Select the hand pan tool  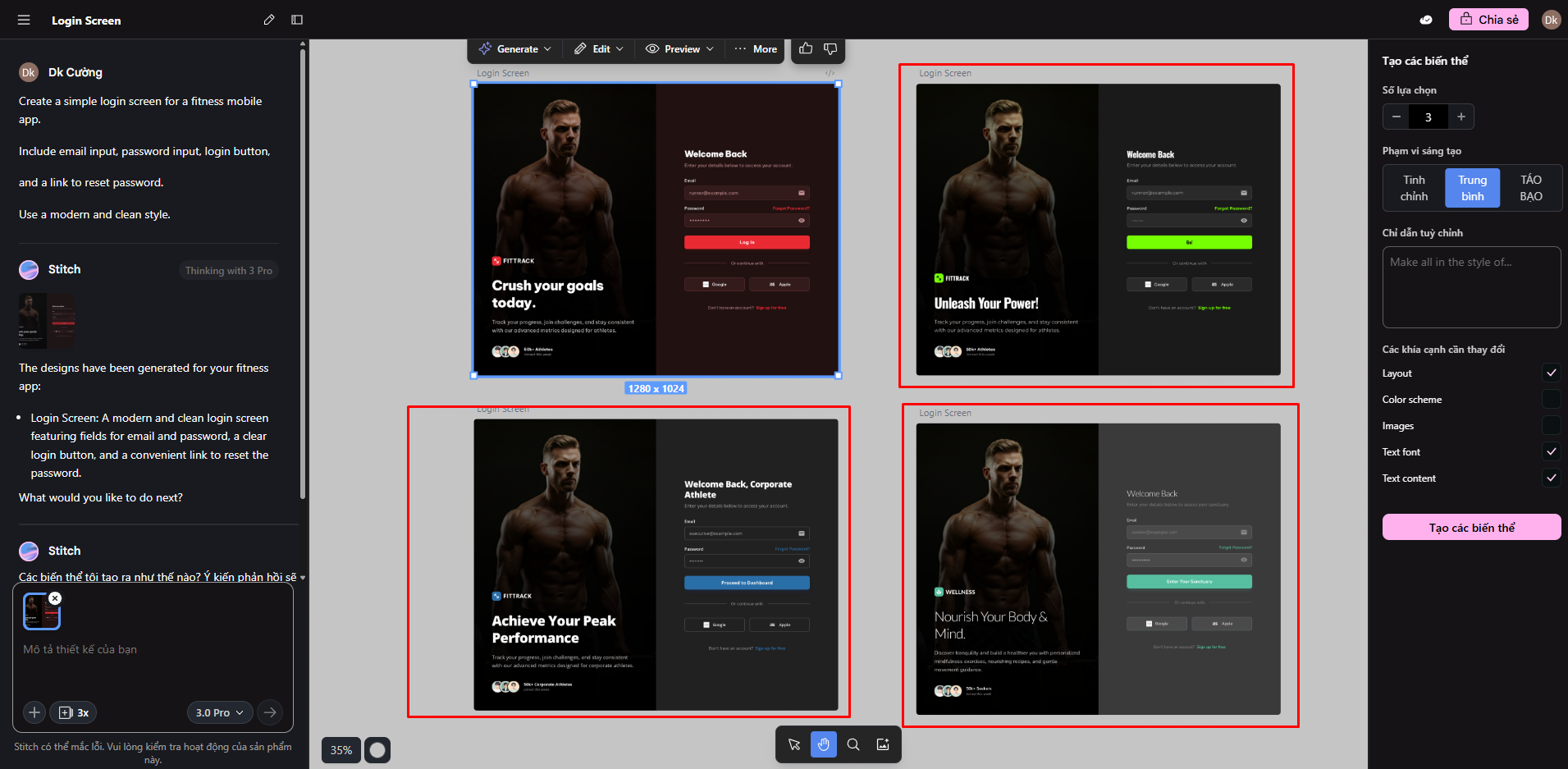coord(824,744)
